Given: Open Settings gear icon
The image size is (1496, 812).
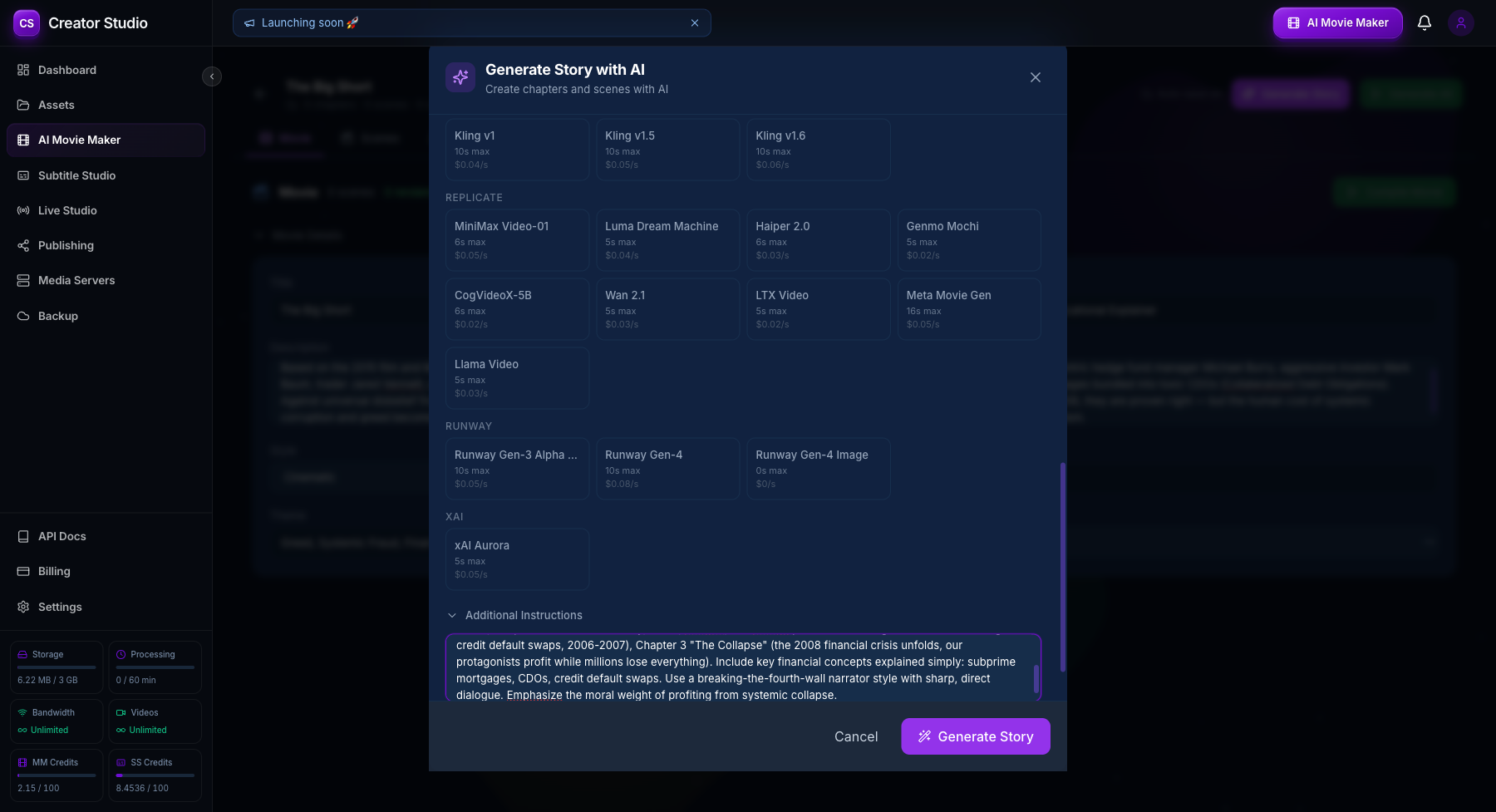Looking at the screenshot, I should [23, 607].
